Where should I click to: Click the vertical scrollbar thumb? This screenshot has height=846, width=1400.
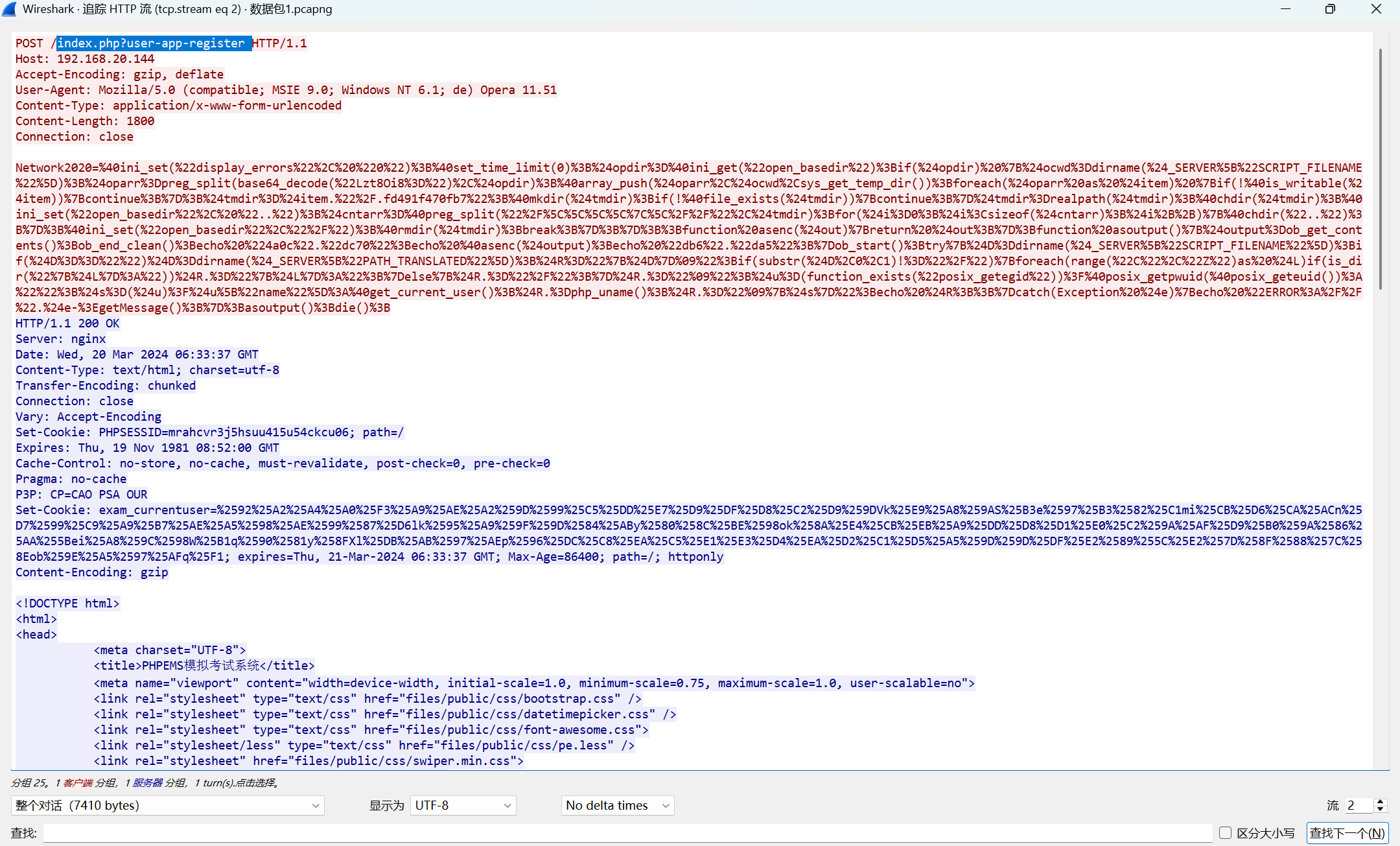click(1380, 169)
